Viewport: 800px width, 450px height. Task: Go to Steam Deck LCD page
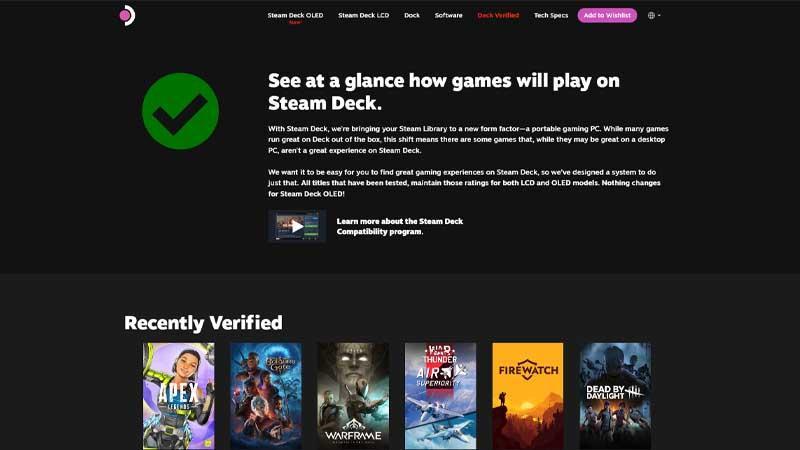click(363, 15)
